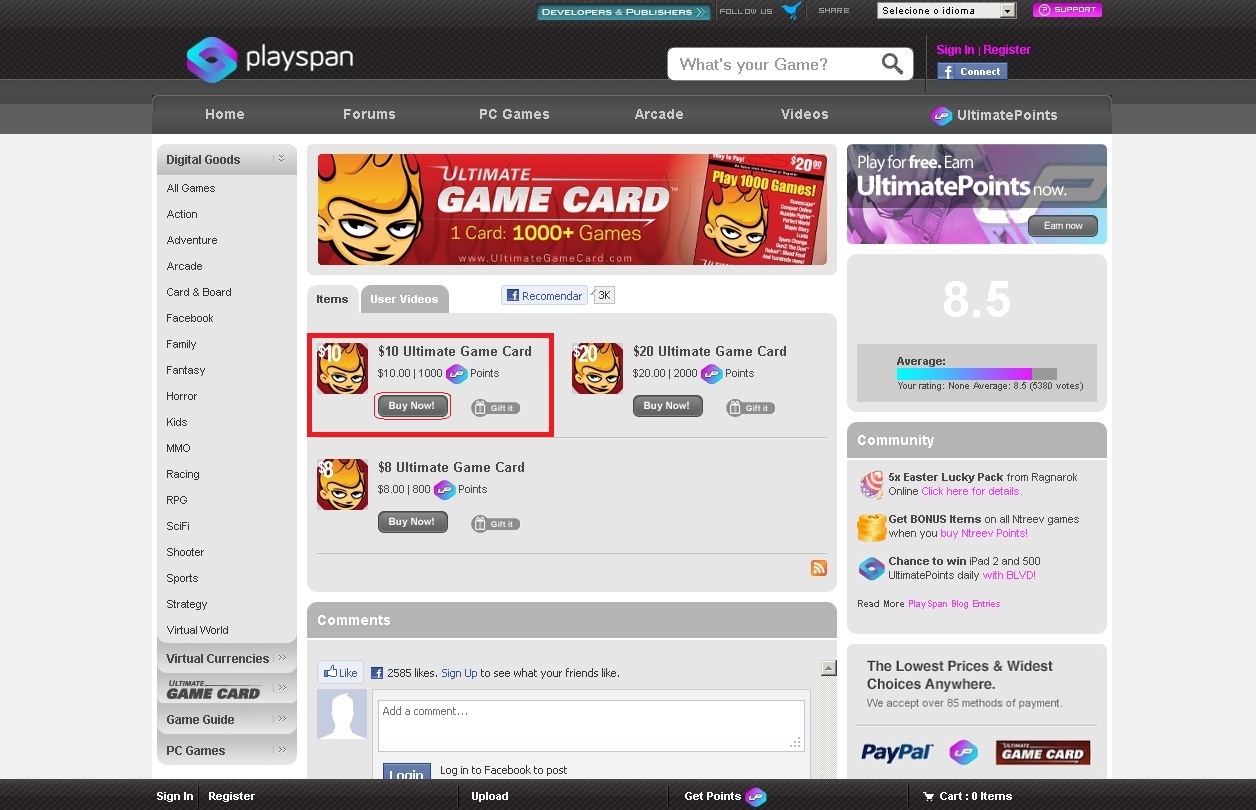
Task: Open the Videos navigation item
Action: click(x=805, y=114)
